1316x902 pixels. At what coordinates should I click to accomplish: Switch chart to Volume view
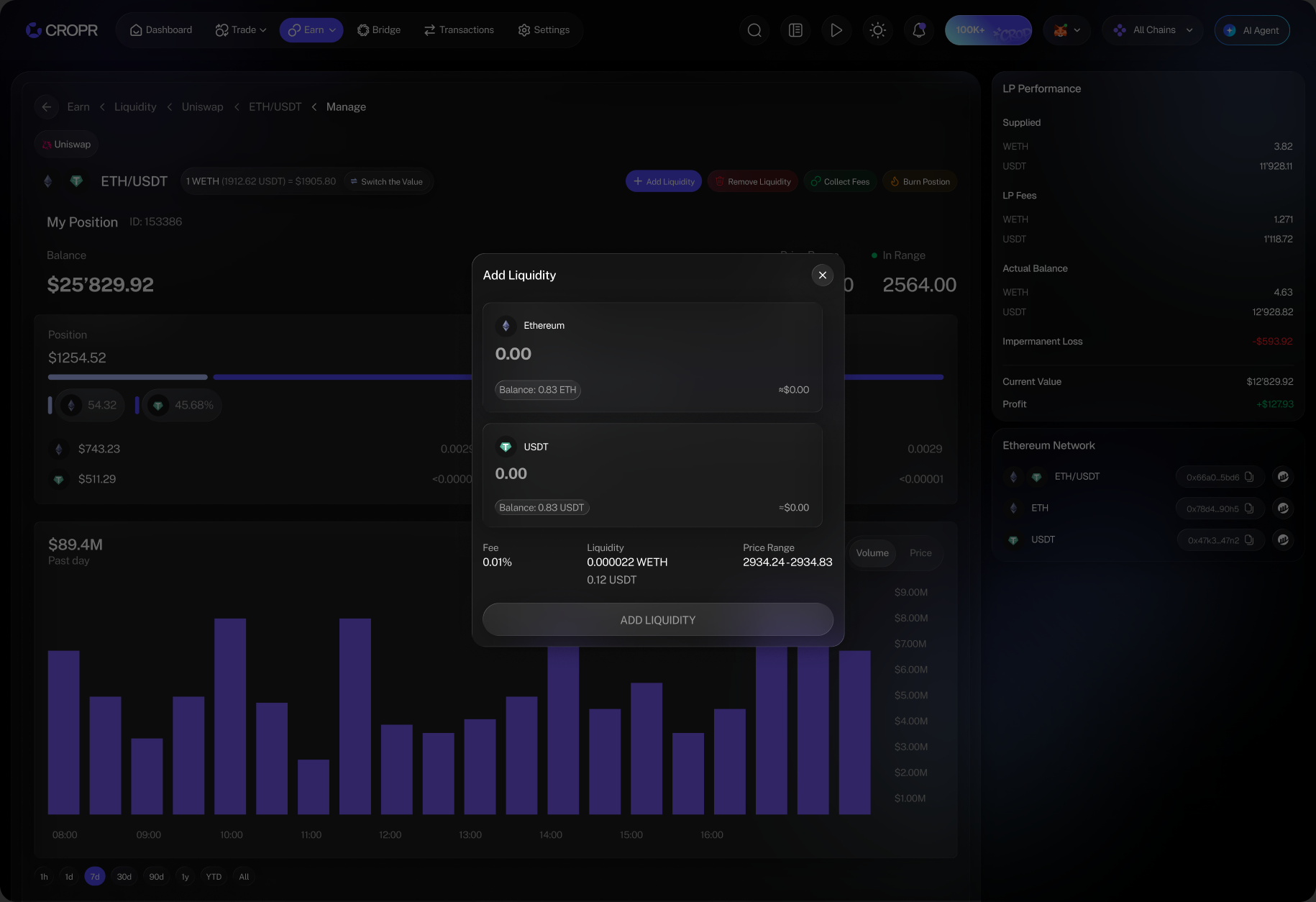[872, 553]
